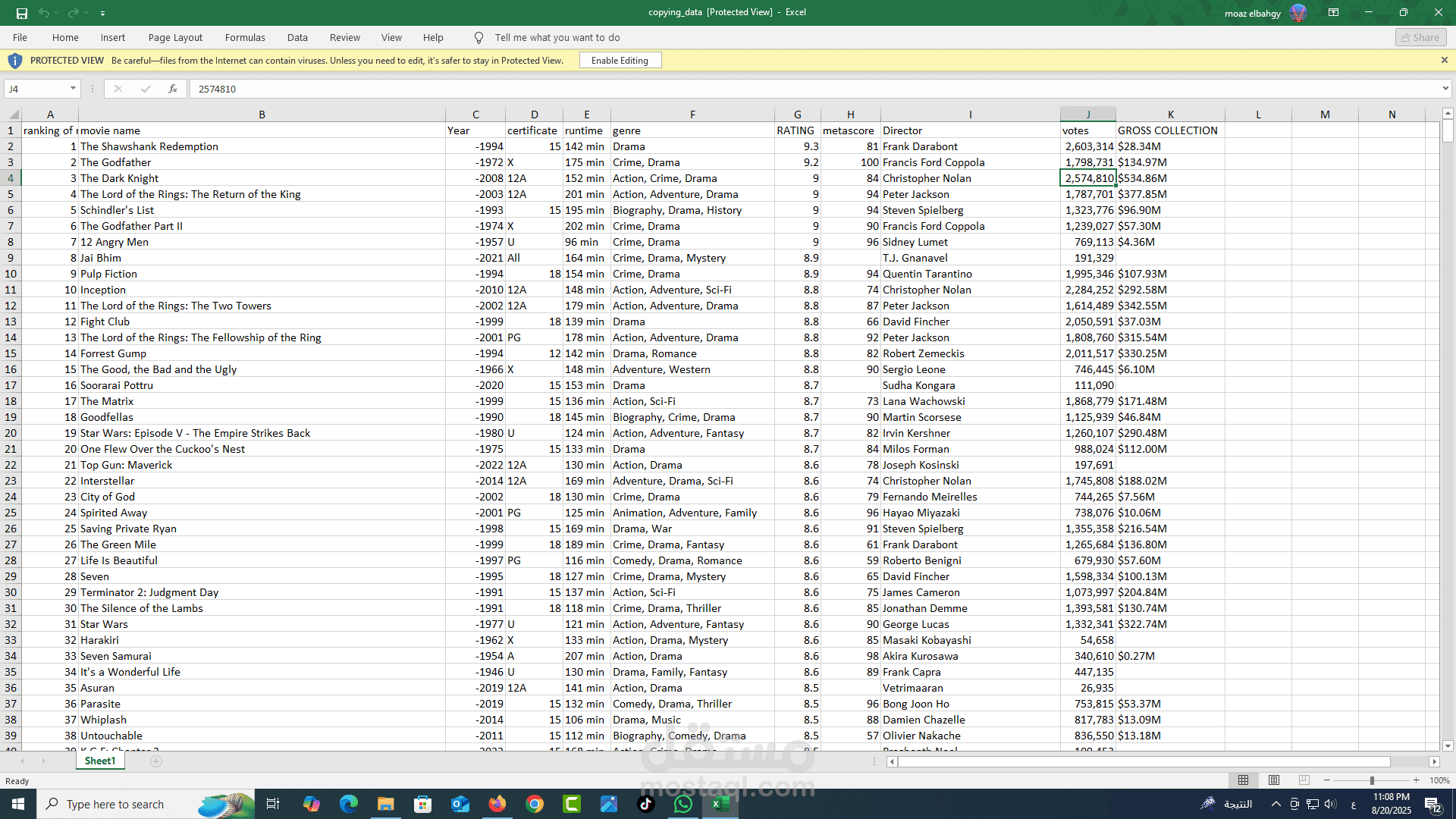Click the taskbar search box
Viewport: 1456px width, 819px height.
[x=146, y=804]
